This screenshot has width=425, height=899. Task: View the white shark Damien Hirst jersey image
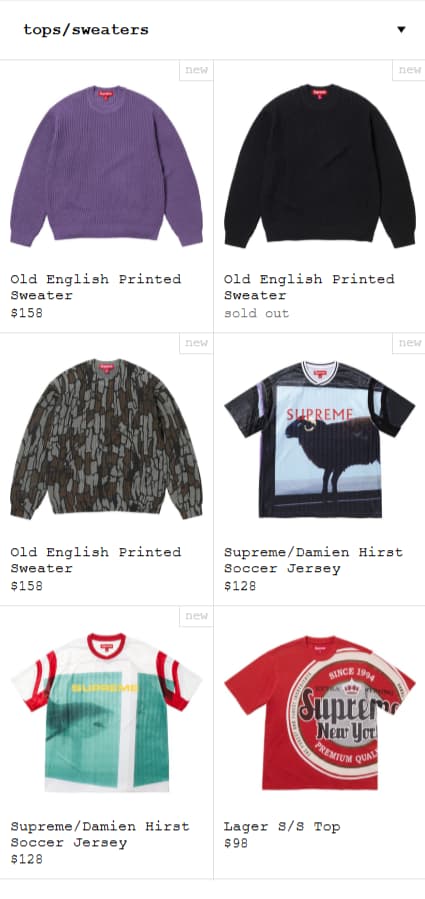(x=107, y=712)
